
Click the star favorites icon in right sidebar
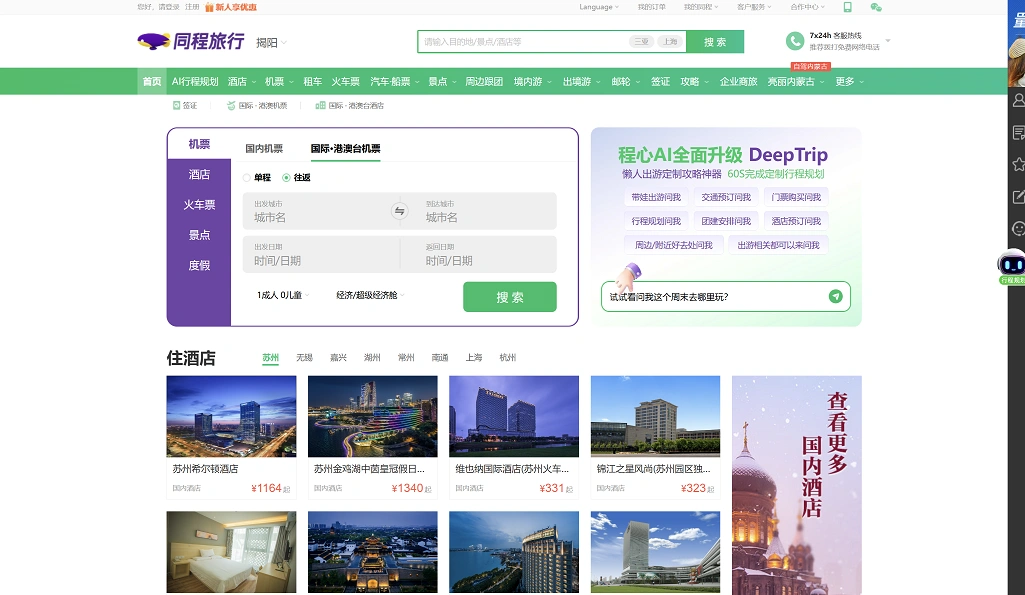point(1018,164)
